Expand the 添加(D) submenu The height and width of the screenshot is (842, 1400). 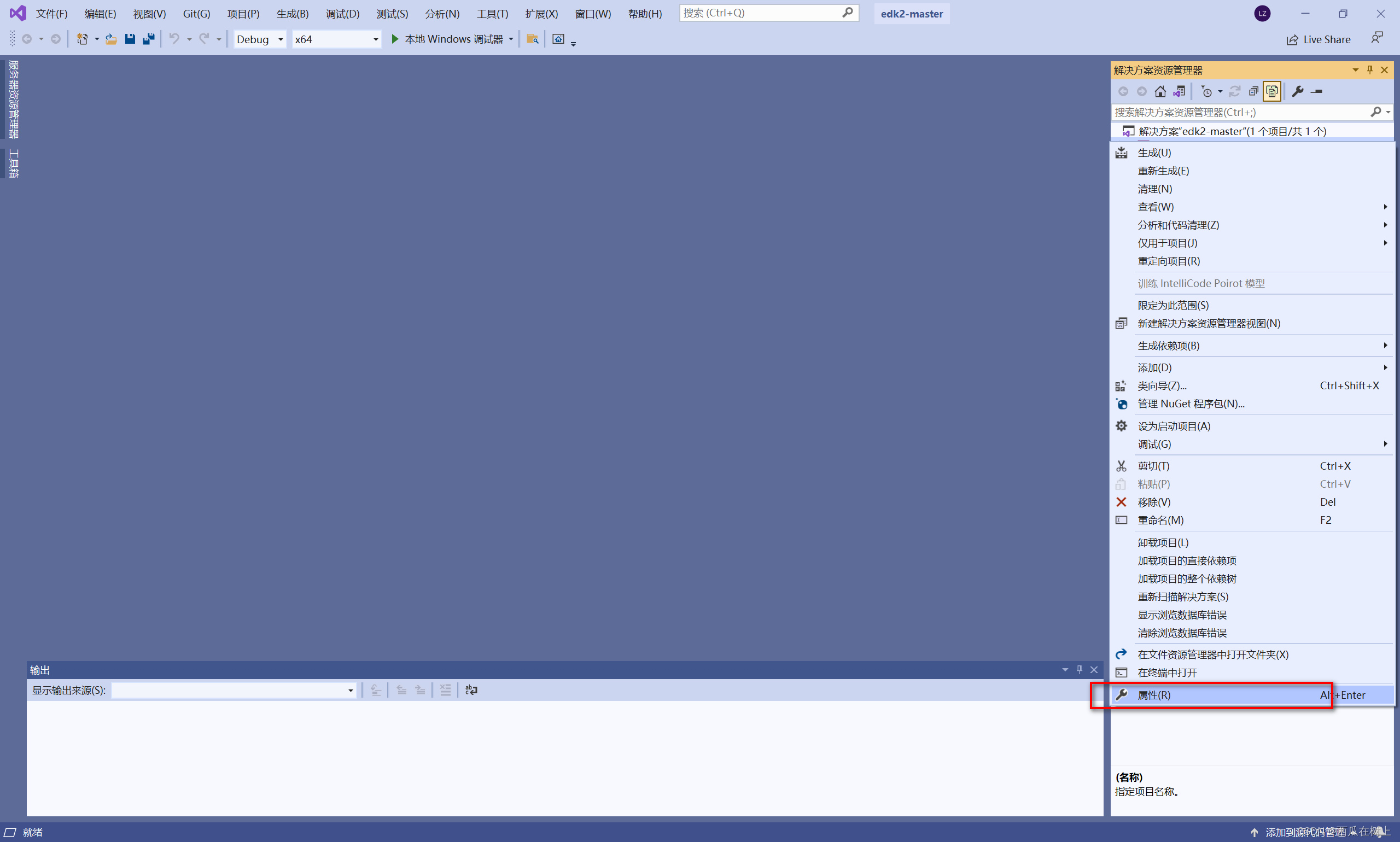(1251, 367)
